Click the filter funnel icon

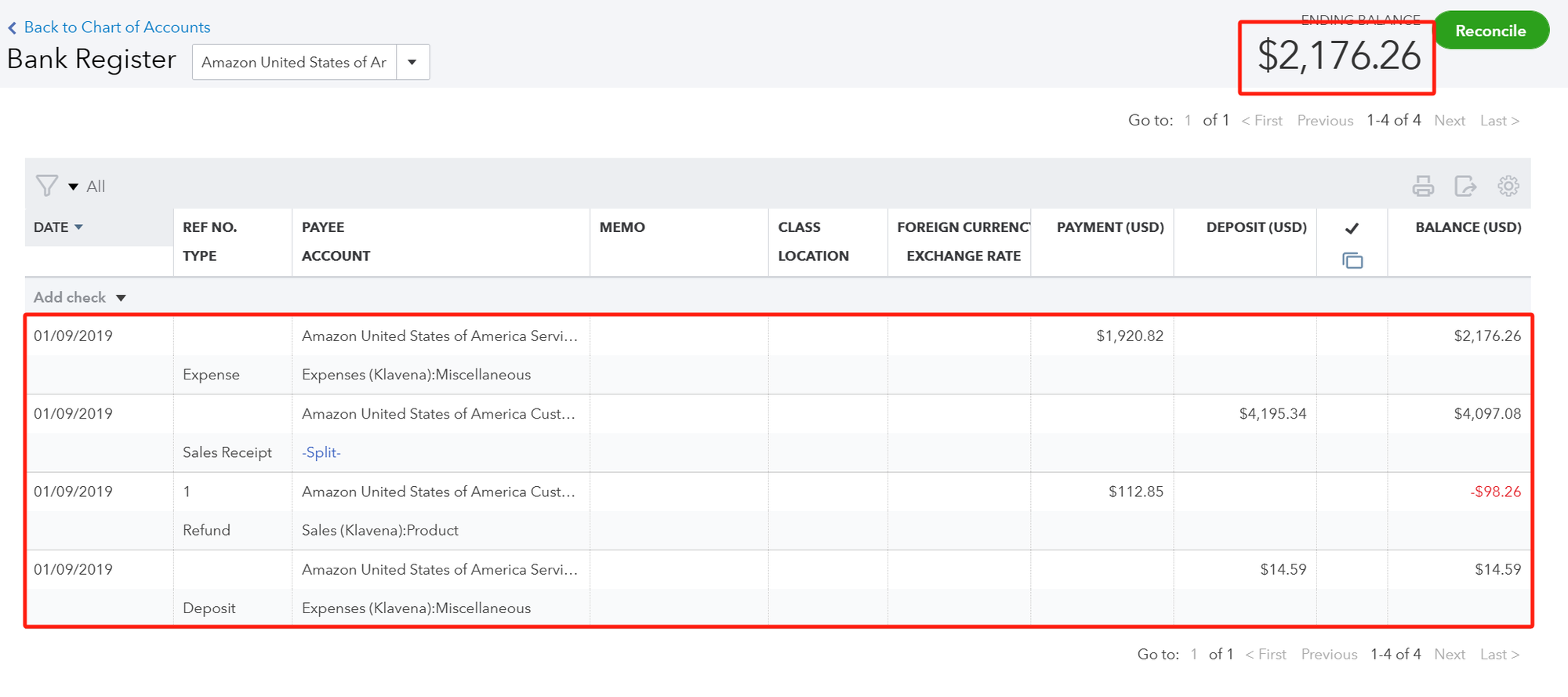(x=47, y=186)
